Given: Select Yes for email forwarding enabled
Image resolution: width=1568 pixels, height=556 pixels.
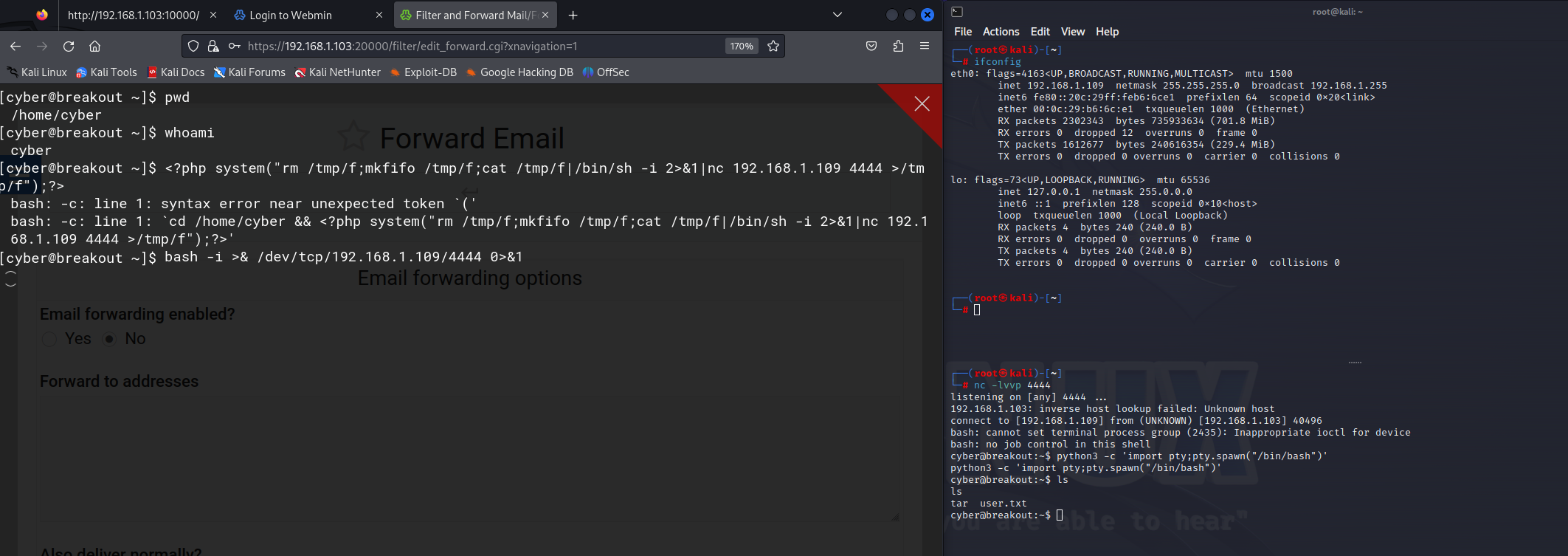Looking at the screenshot, I should (49, 339).
